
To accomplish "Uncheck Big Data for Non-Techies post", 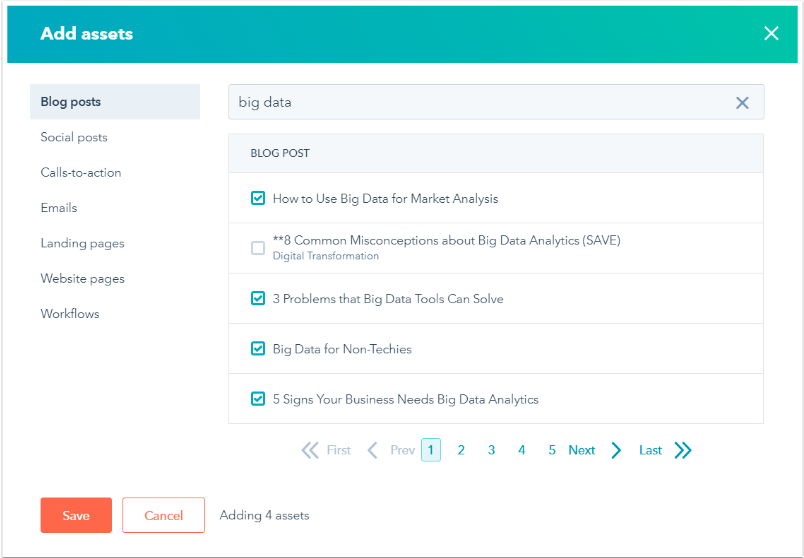I will click(258, 349).
